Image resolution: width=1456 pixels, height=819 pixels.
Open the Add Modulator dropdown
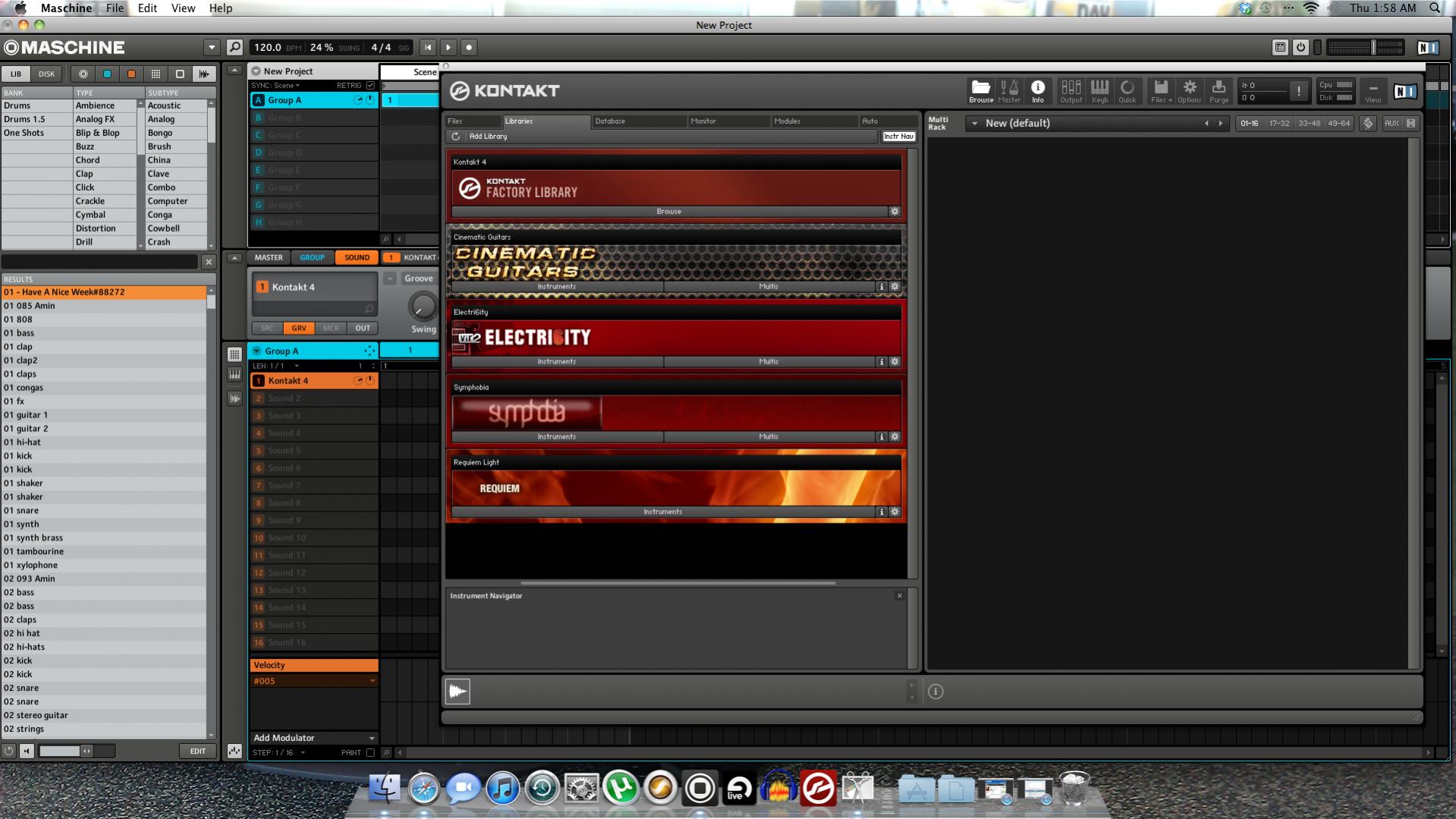[x=314, y=738]
